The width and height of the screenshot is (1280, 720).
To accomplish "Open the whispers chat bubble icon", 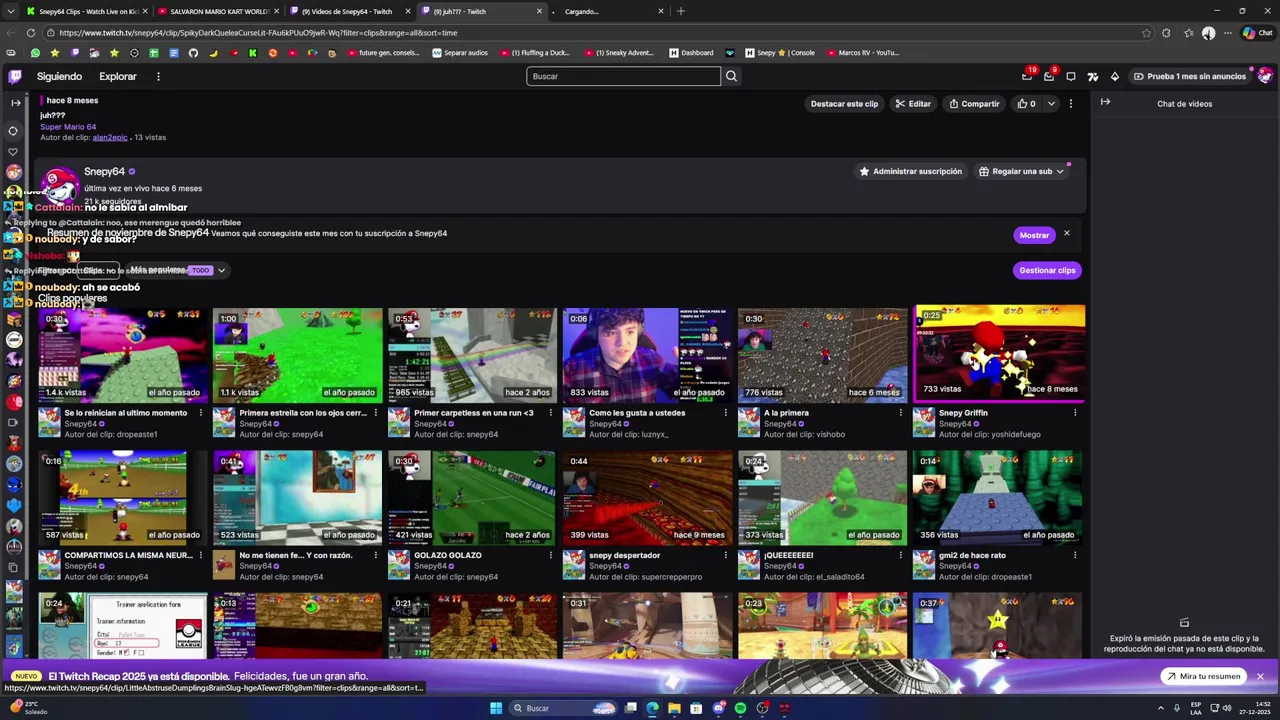I will click(x=1070, y=76).
